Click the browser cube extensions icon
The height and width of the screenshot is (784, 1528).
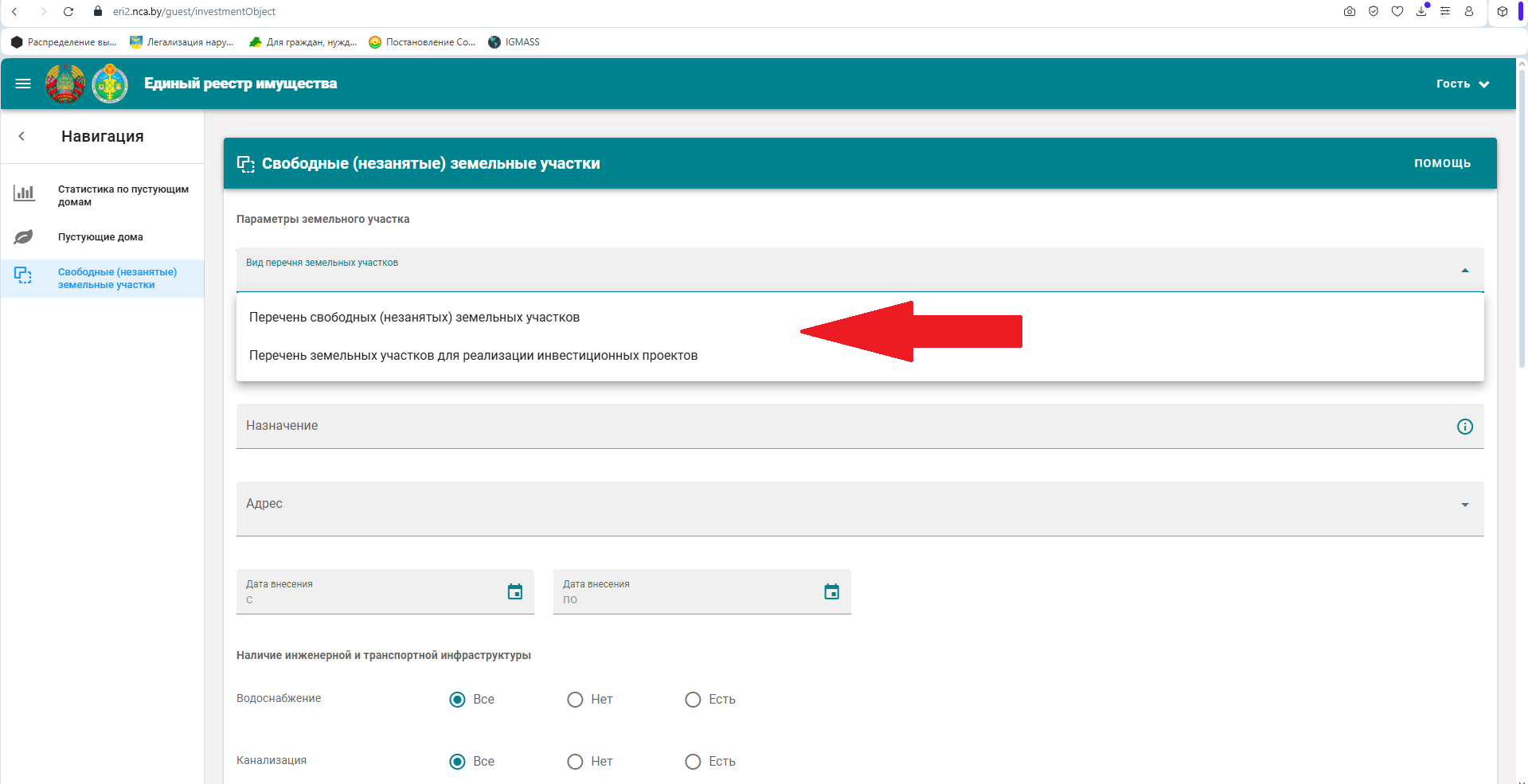[x=1503, y=11]
